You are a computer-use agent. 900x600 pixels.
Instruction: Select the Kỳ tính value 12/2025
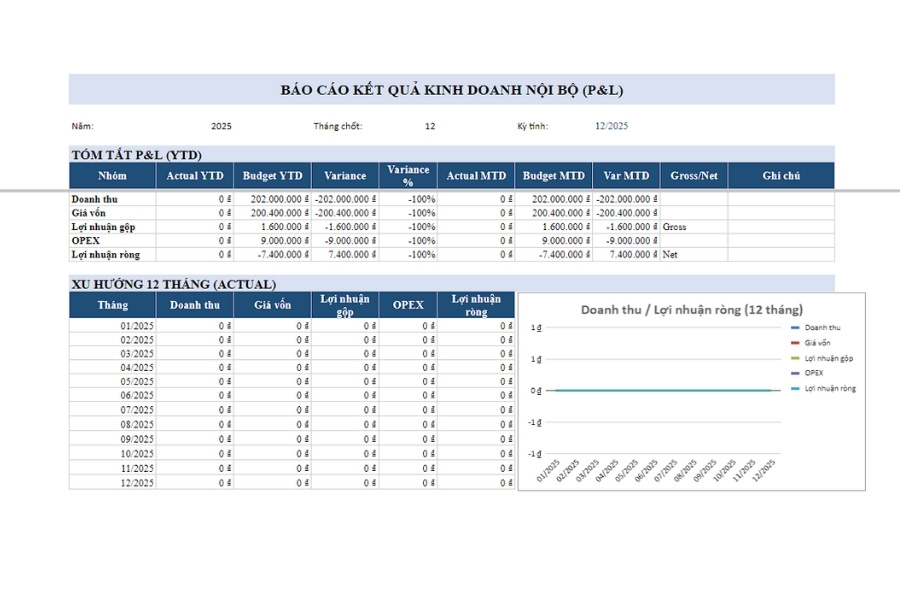pos(611,126)
